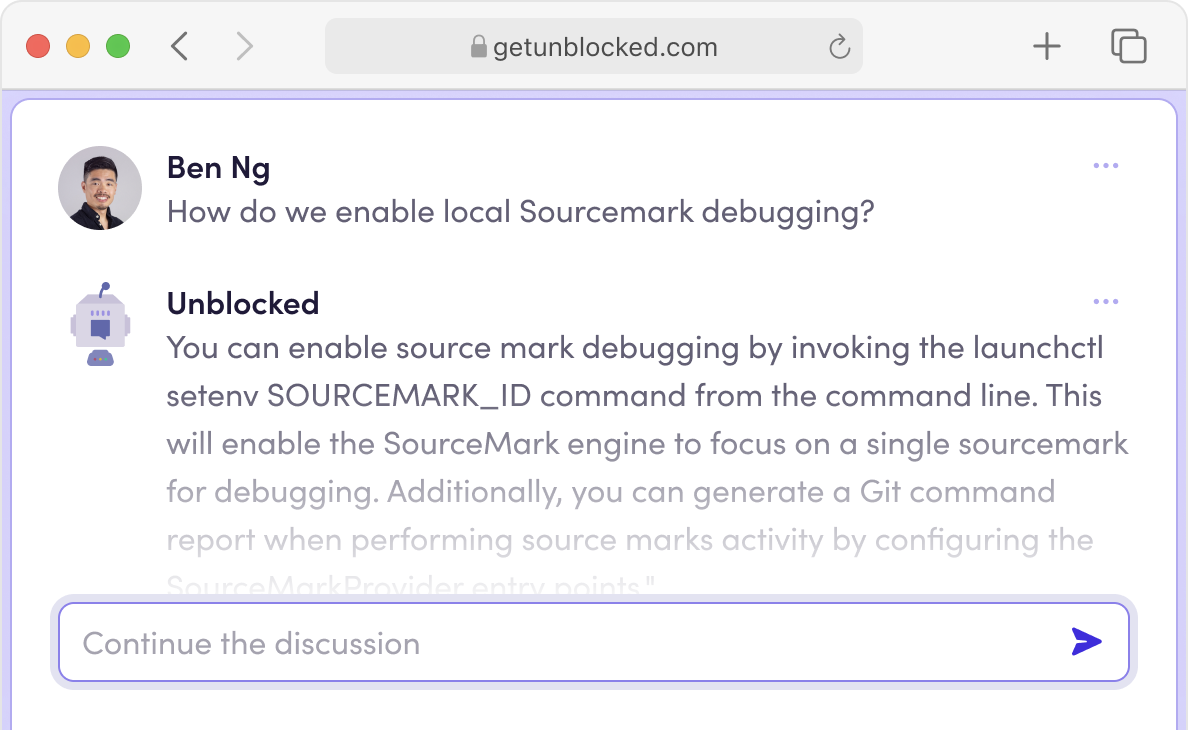Go back to the previous page
The height and width of the screenshot is (730, 1188).
point(180,46)
